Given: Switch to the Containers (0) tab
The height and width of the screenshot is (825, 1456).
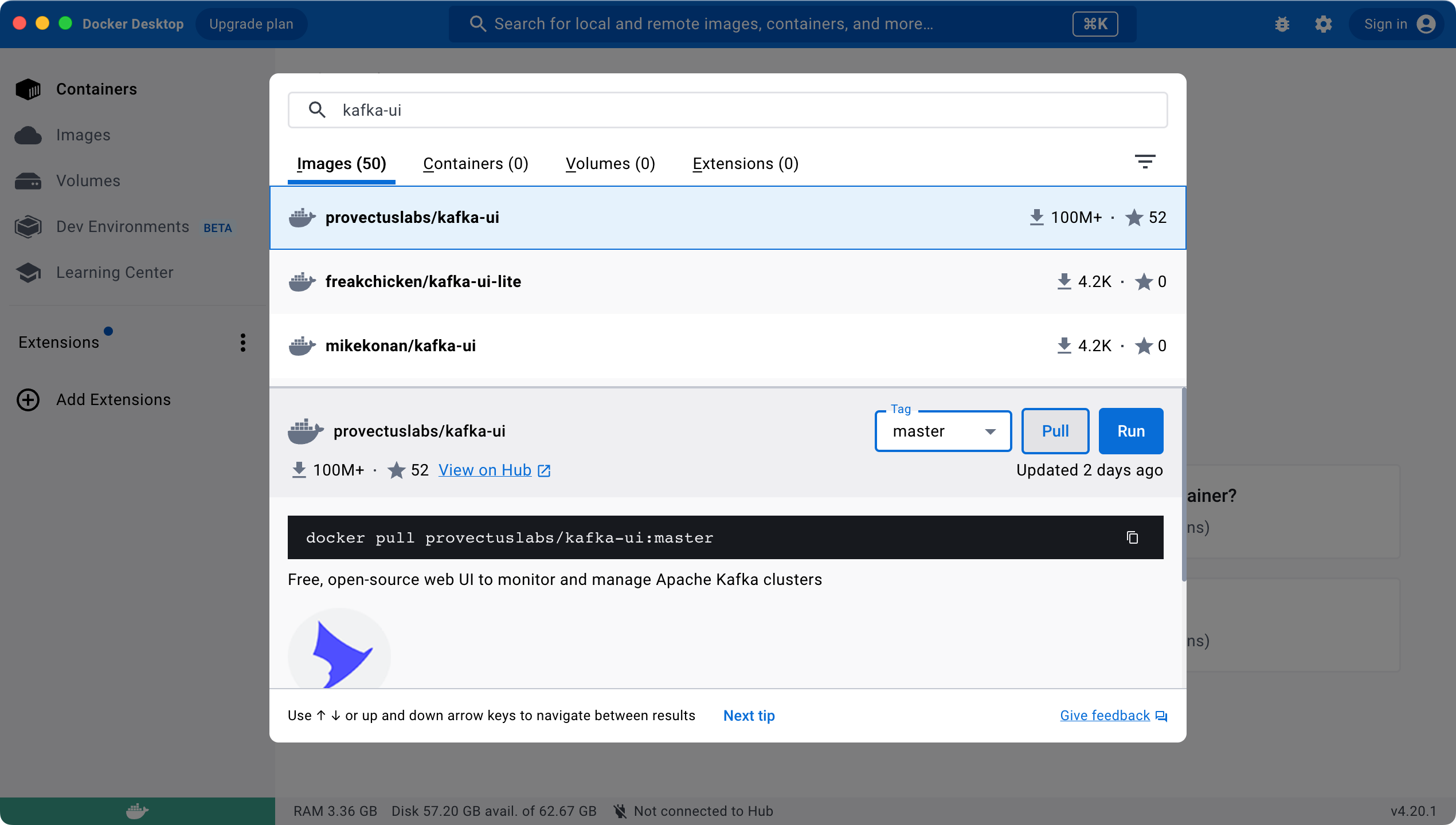Looking at the screenshot, I should pos(475,164).
